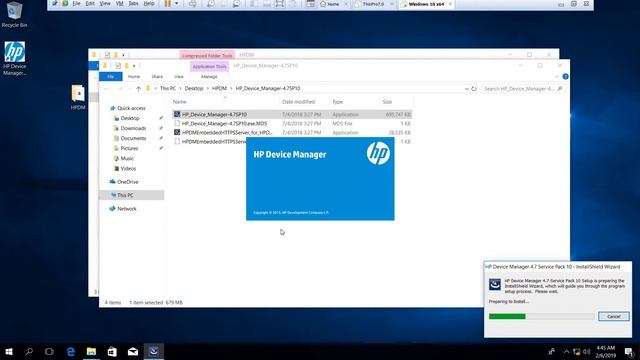640x360 pixels.
Task: Select the HP Device Manager desktop shortcut
Action: (x=15, y=58)
